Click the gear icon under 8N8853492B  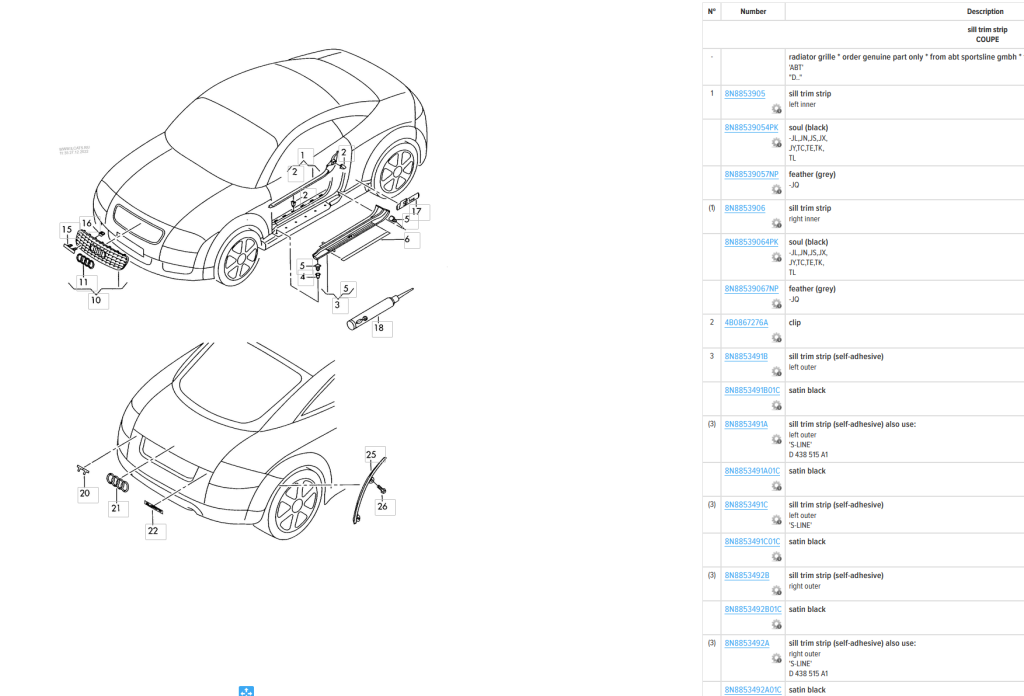776,590
